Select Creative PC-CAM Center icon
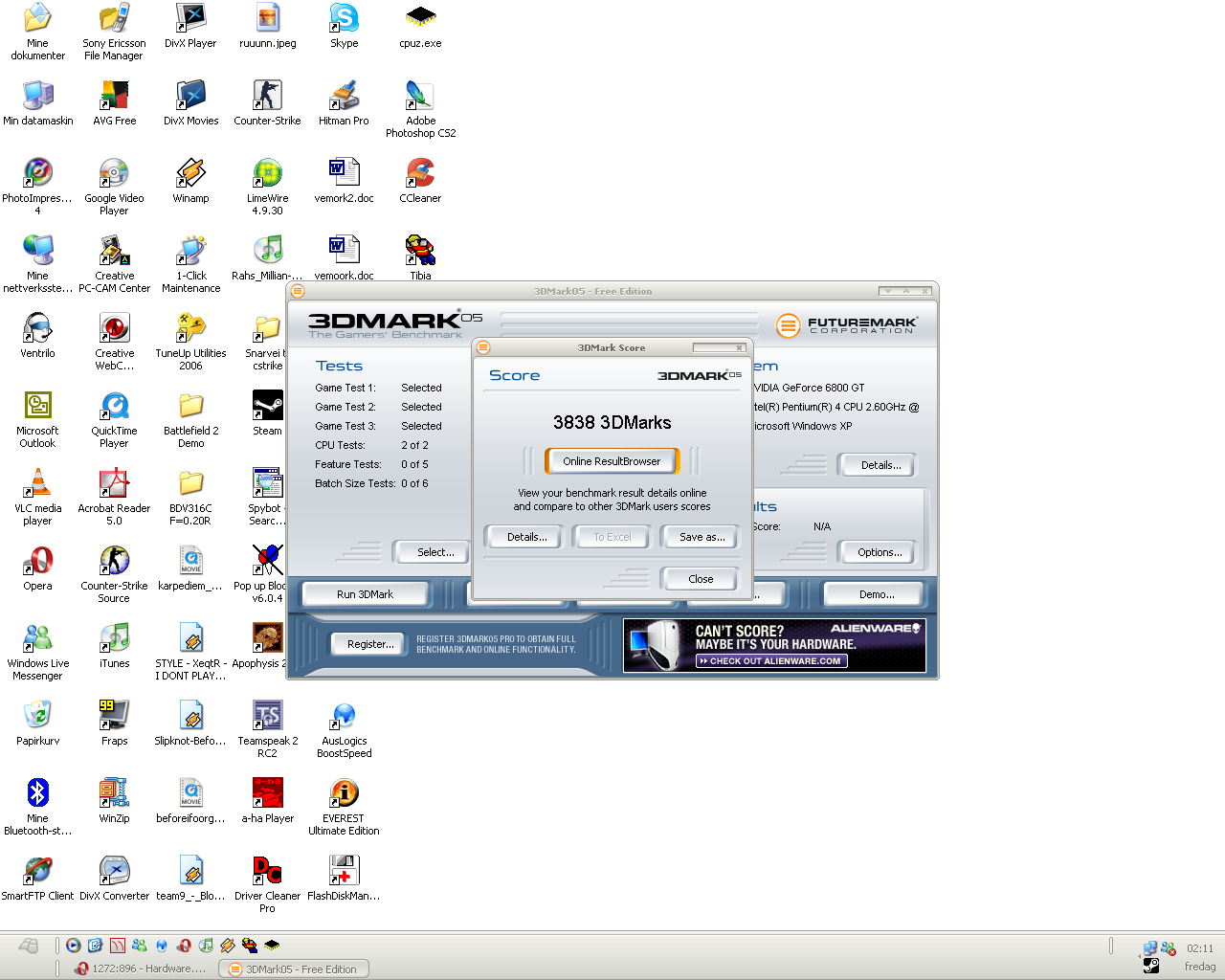The height and width of the screenshot is (980, 1225). 114,265
